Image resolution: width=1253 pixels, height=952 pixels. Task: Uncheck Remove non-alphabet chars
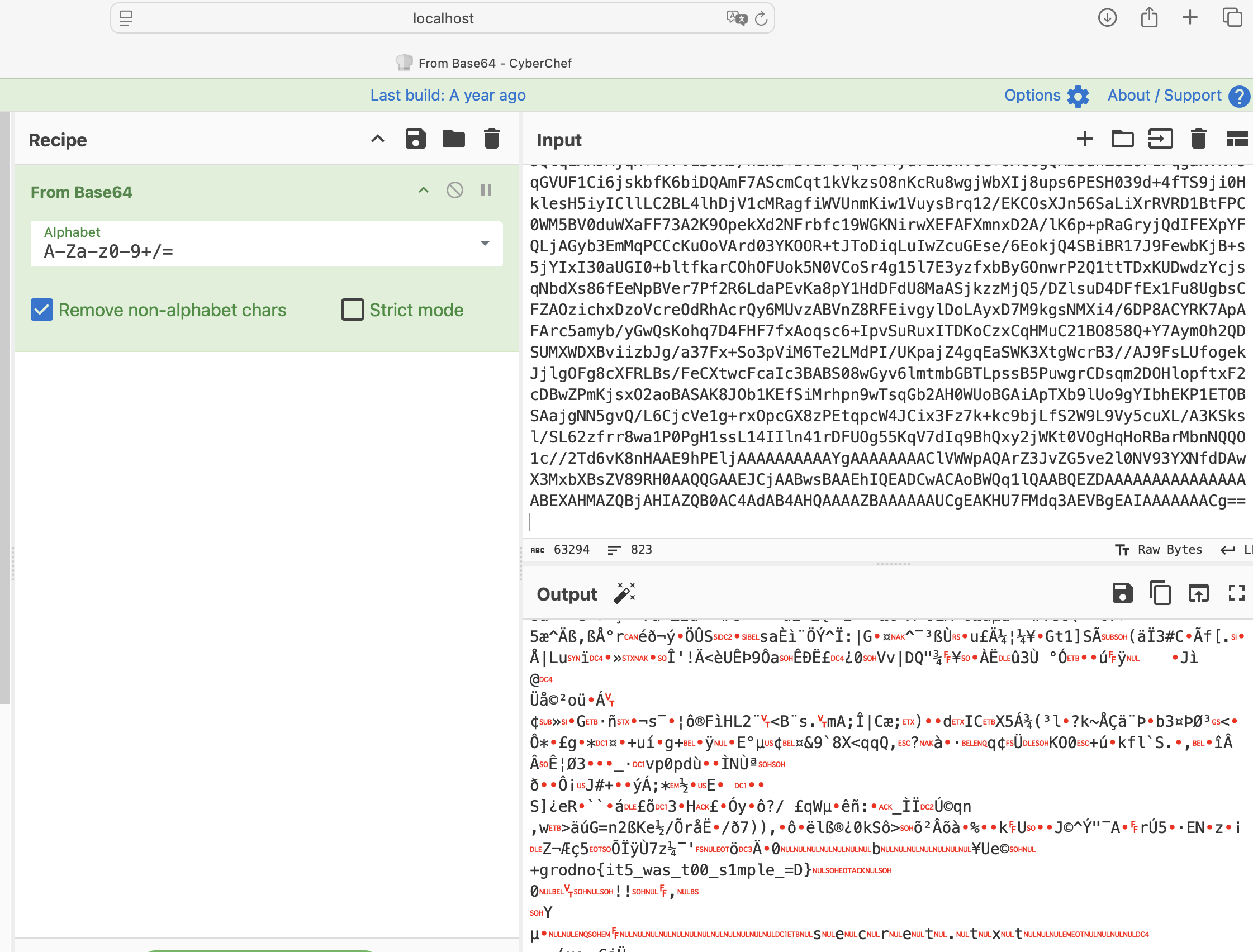click(42, 310)
